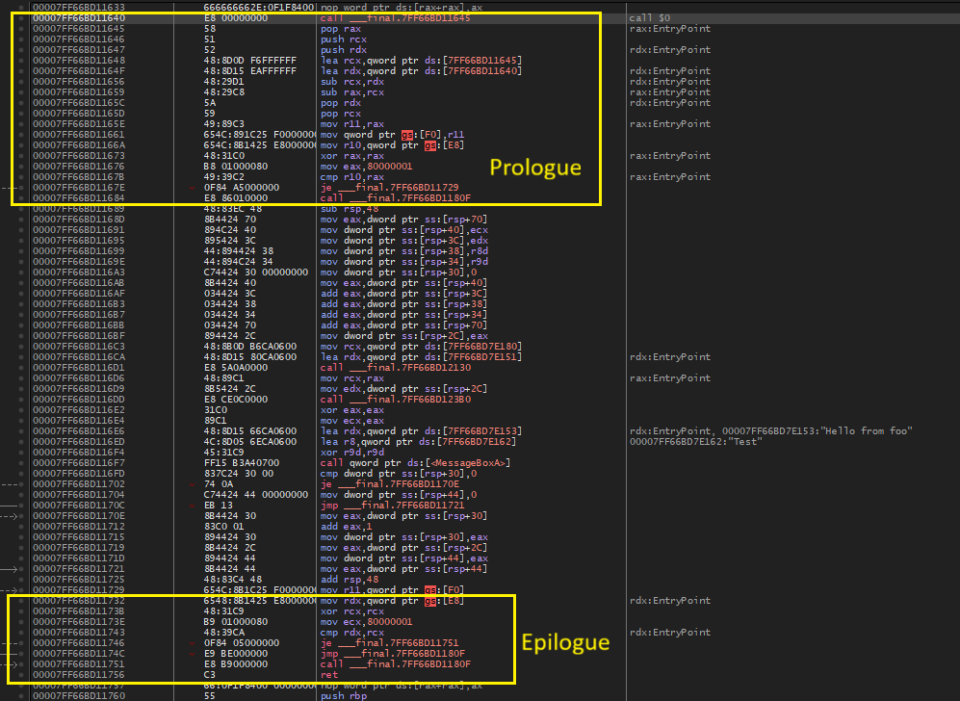960x701 pixels.
Task: Select the call to MessageBoxA instruction
Action: tap(398, 462)
